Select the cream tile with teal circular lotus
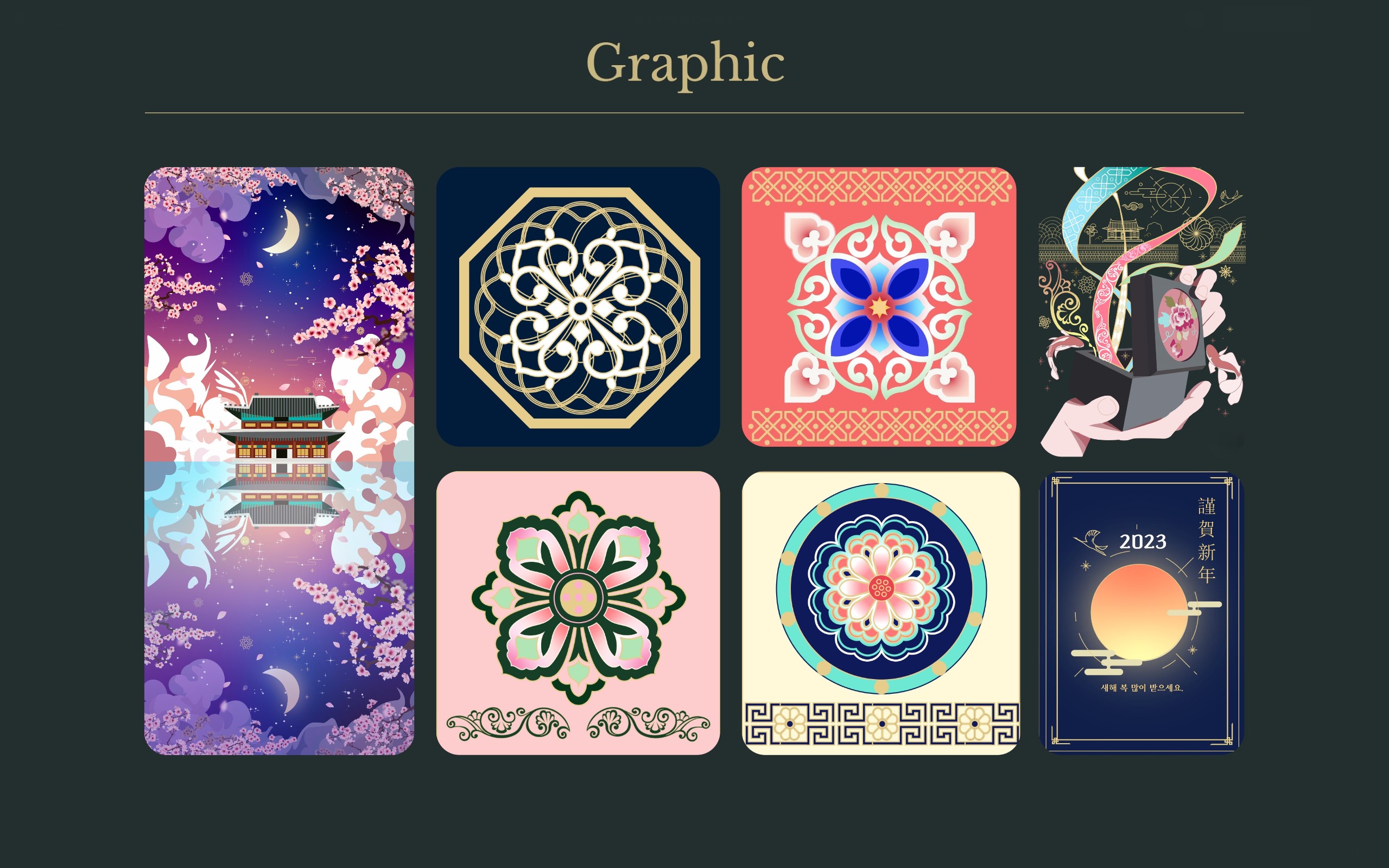 880,612
